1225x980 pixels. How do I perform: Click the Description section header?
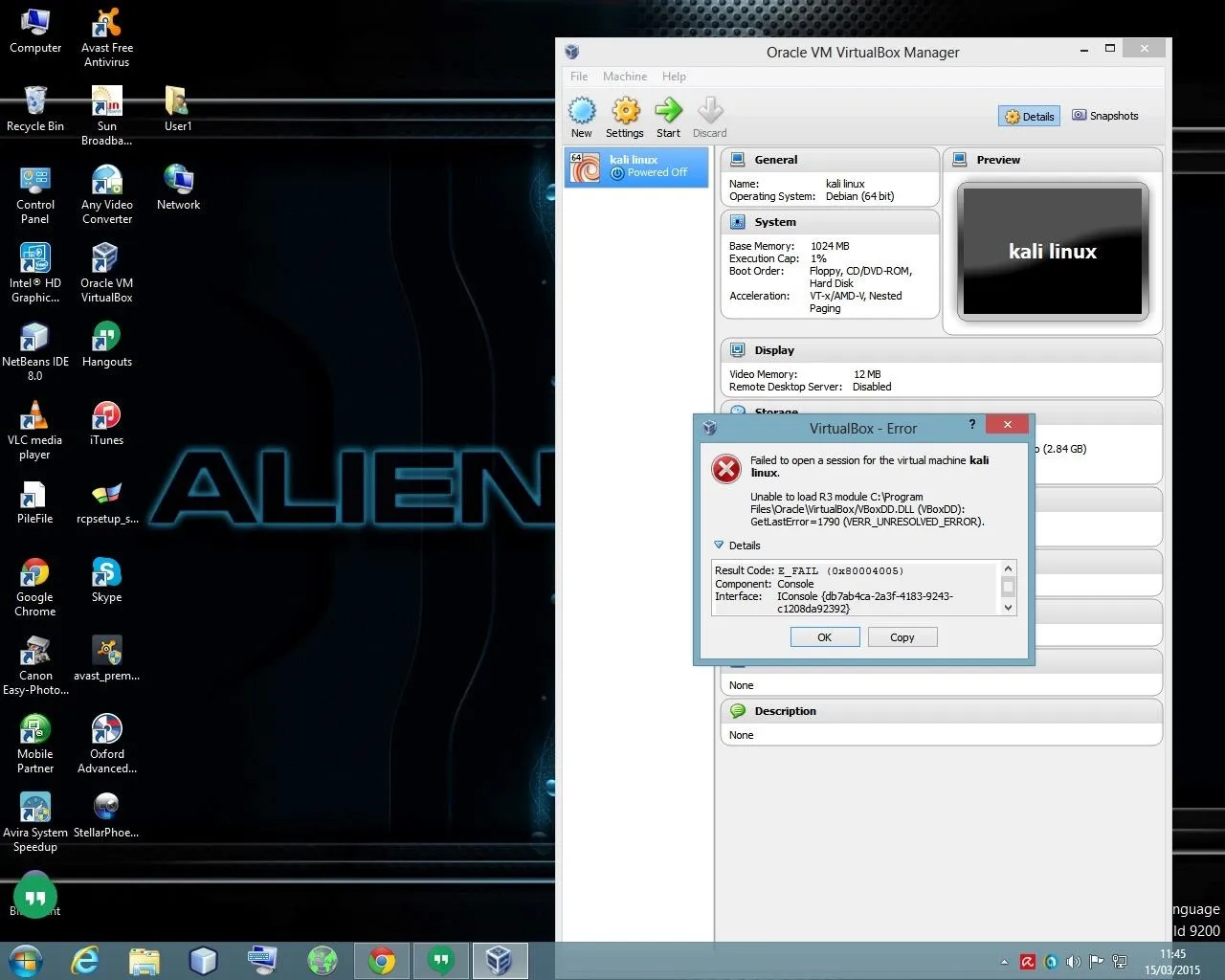coord(942,711)
